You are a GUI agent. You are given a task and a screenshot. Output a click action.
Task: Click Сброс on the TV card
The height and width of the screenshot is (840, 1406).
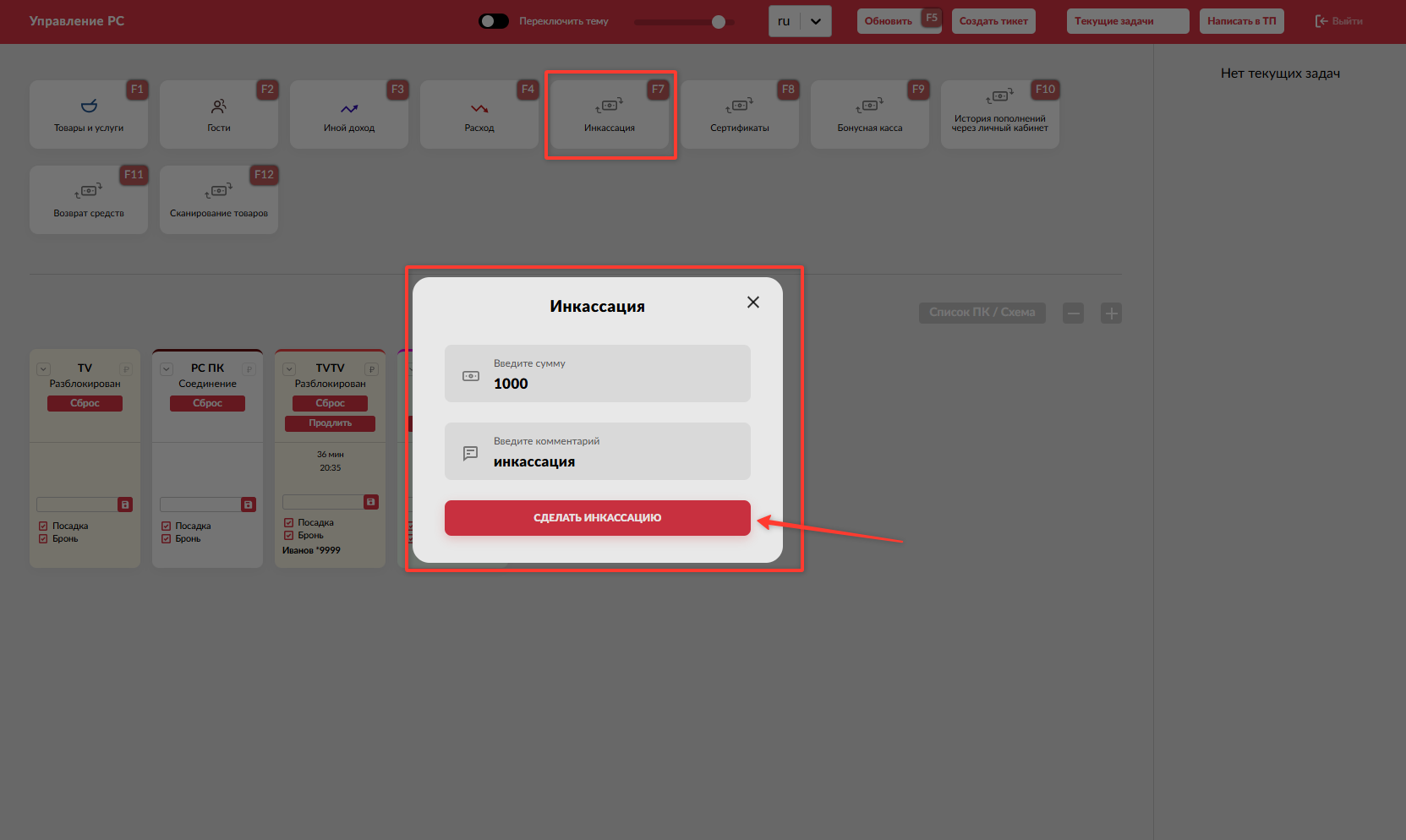point(85,403)
